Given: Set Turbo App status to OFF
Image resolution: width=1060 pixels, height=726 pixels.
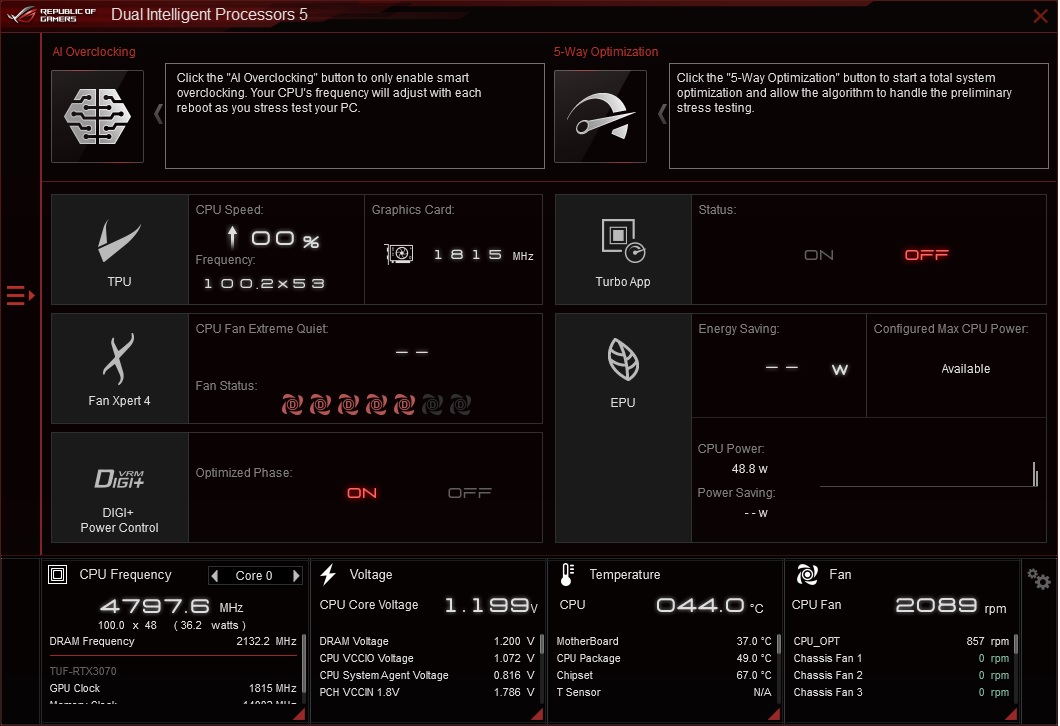Looking at the screenshot, I should coord(927,255).
